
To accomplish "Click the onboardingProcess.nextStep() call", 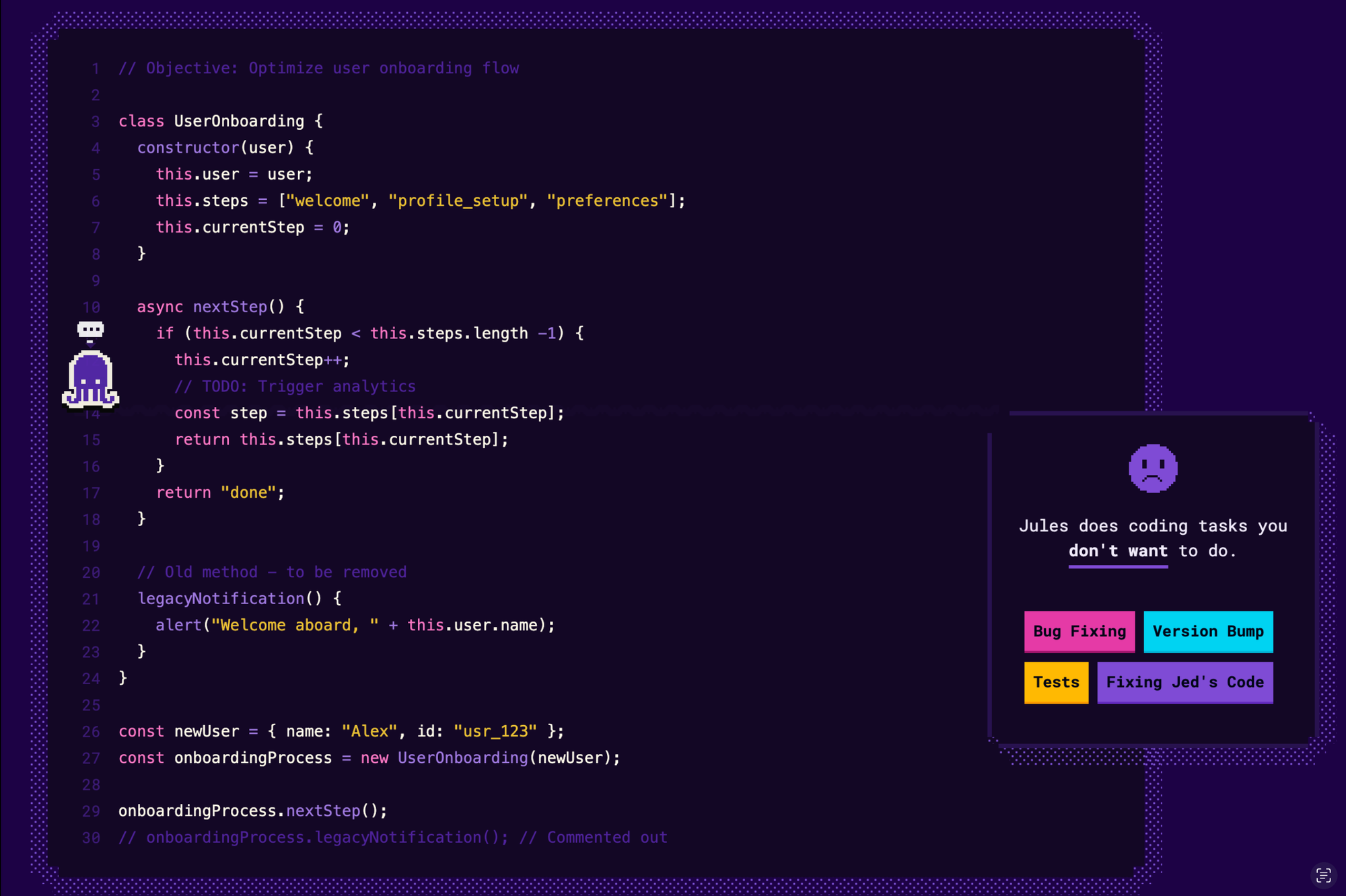I will point(252,811).
